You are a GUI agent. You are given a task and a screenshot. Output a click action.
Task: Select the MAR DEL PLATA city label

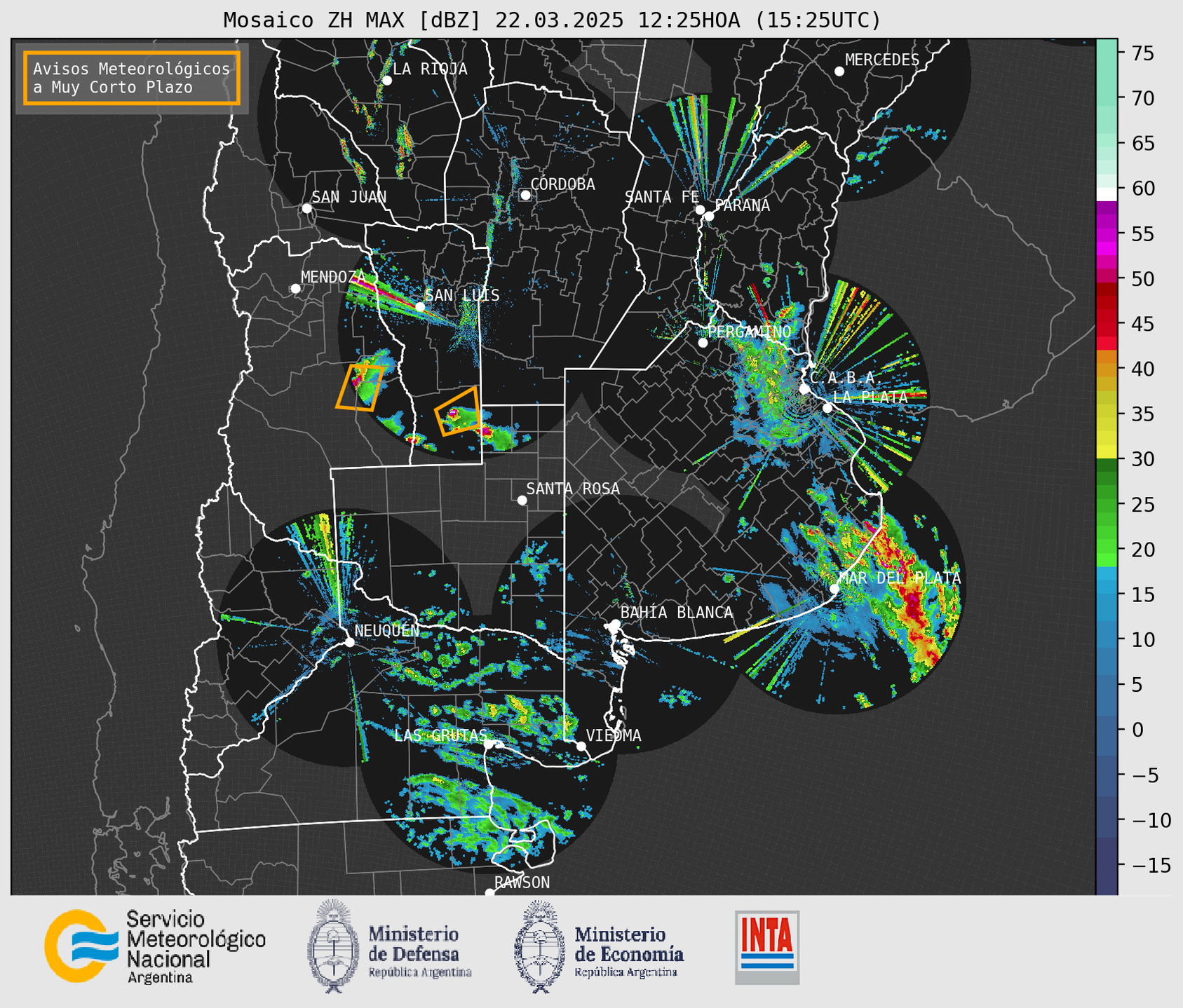coord(900,578)
